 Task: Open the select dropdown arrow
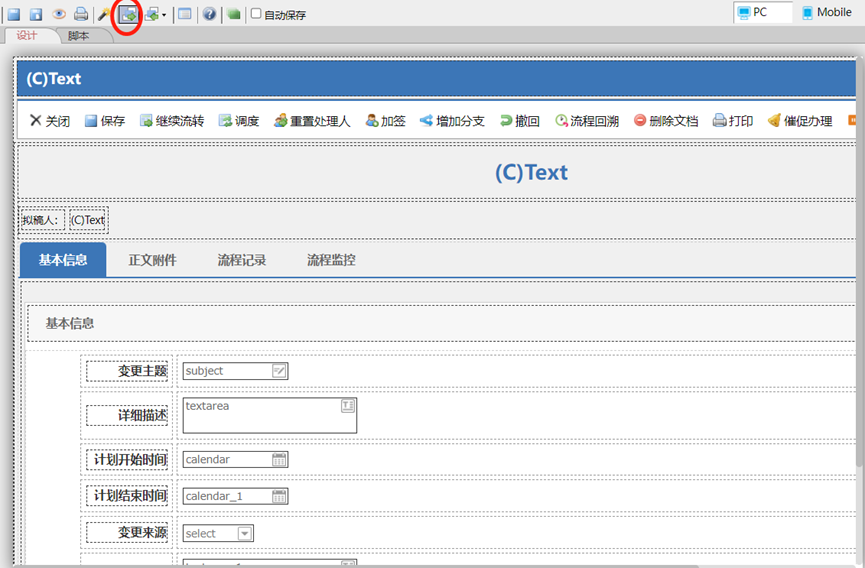click(x=244, y=533)
